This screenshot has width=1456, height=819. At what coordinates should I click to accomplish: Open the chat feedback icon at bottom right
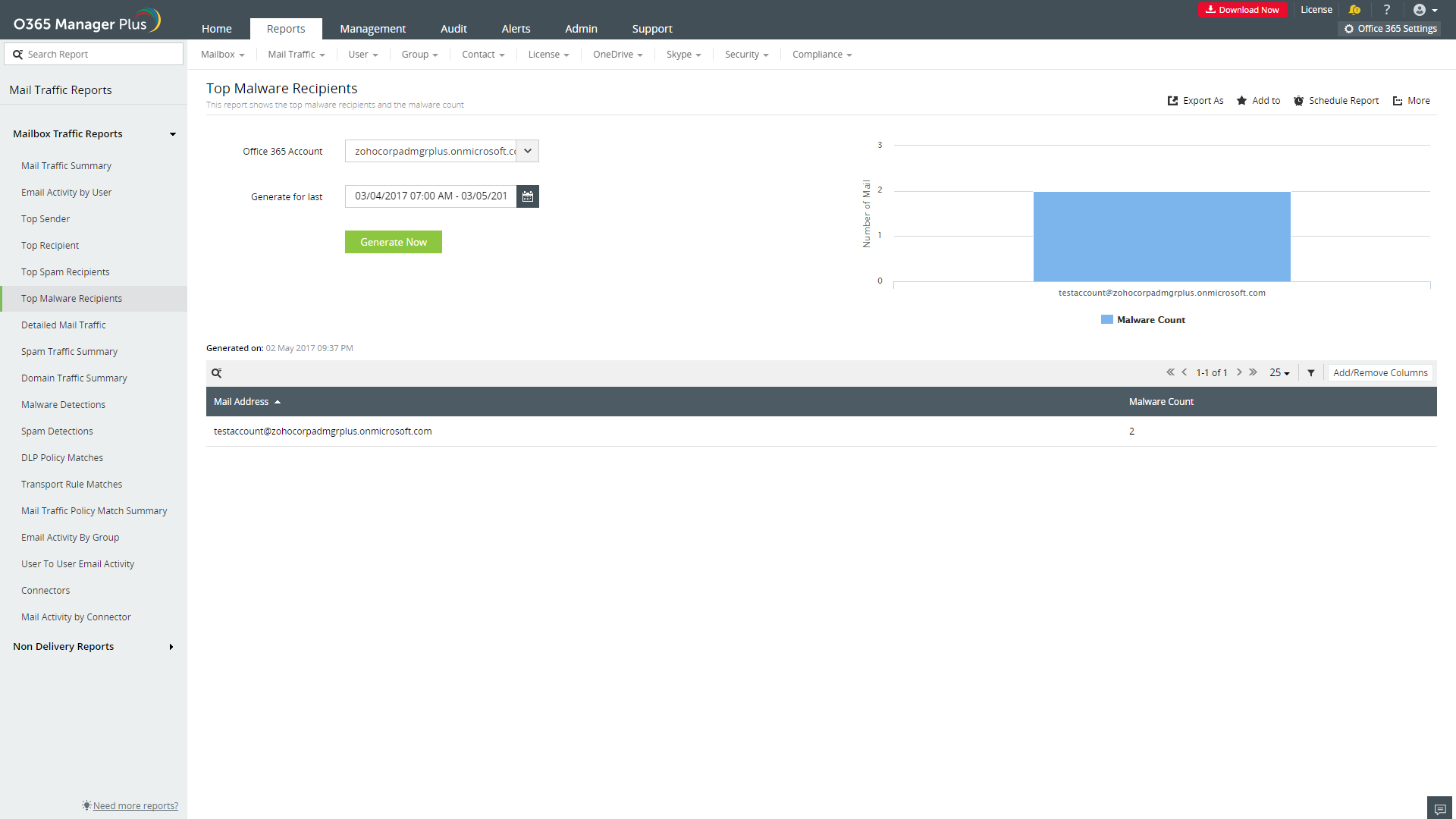(x=1439, y=808)
